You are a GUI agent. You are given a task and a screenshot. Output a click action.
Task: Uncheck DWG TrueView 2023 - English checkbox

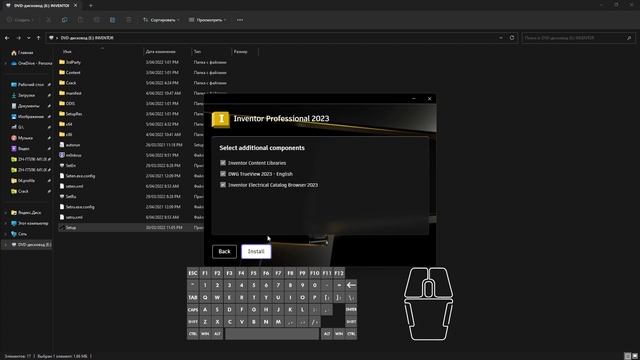click(x=223, y=174)
